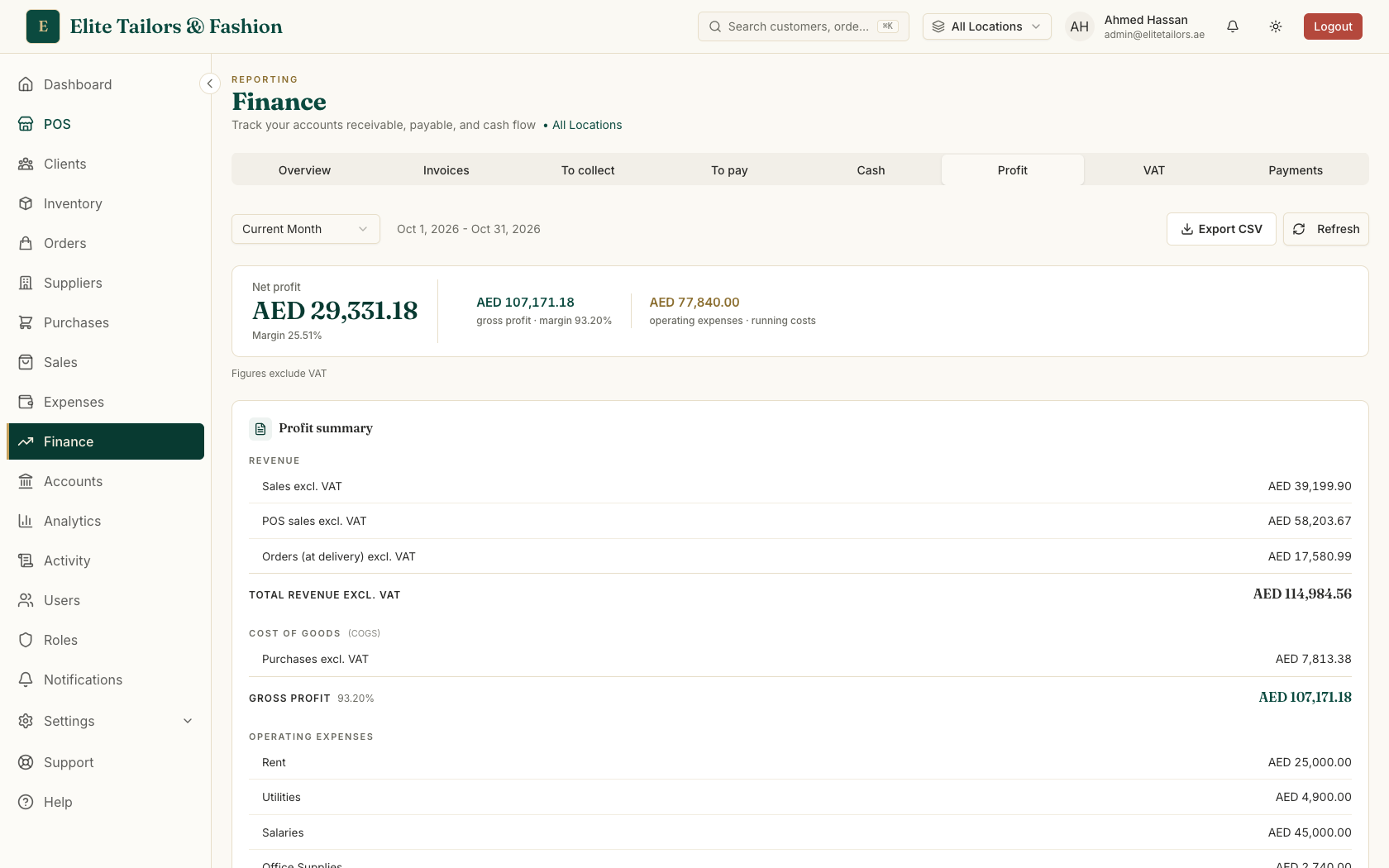Open Purchases cart icon
1389x868 pixels.
[26, 322]
